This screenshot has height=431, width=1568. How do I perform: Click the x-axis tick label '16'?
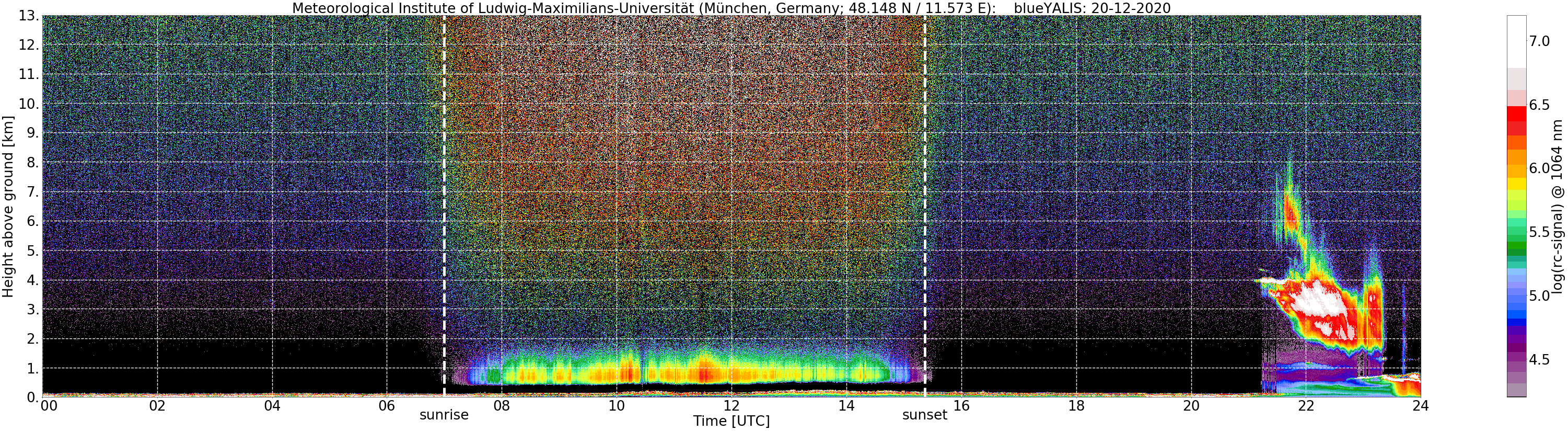click(x=961, y=406)
